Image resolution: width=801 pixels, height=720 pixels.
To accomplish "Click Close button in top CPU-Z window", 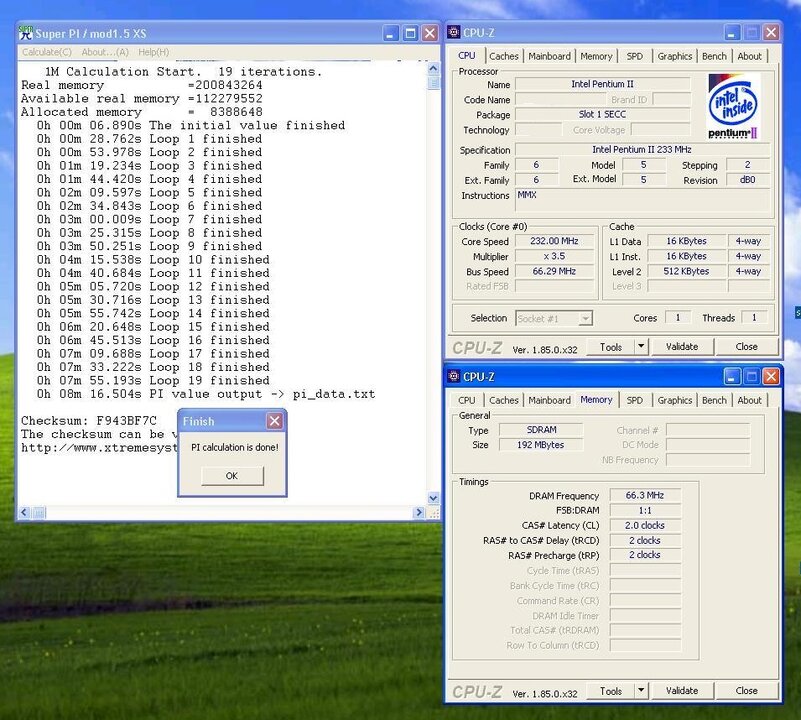I will (746, 347).
